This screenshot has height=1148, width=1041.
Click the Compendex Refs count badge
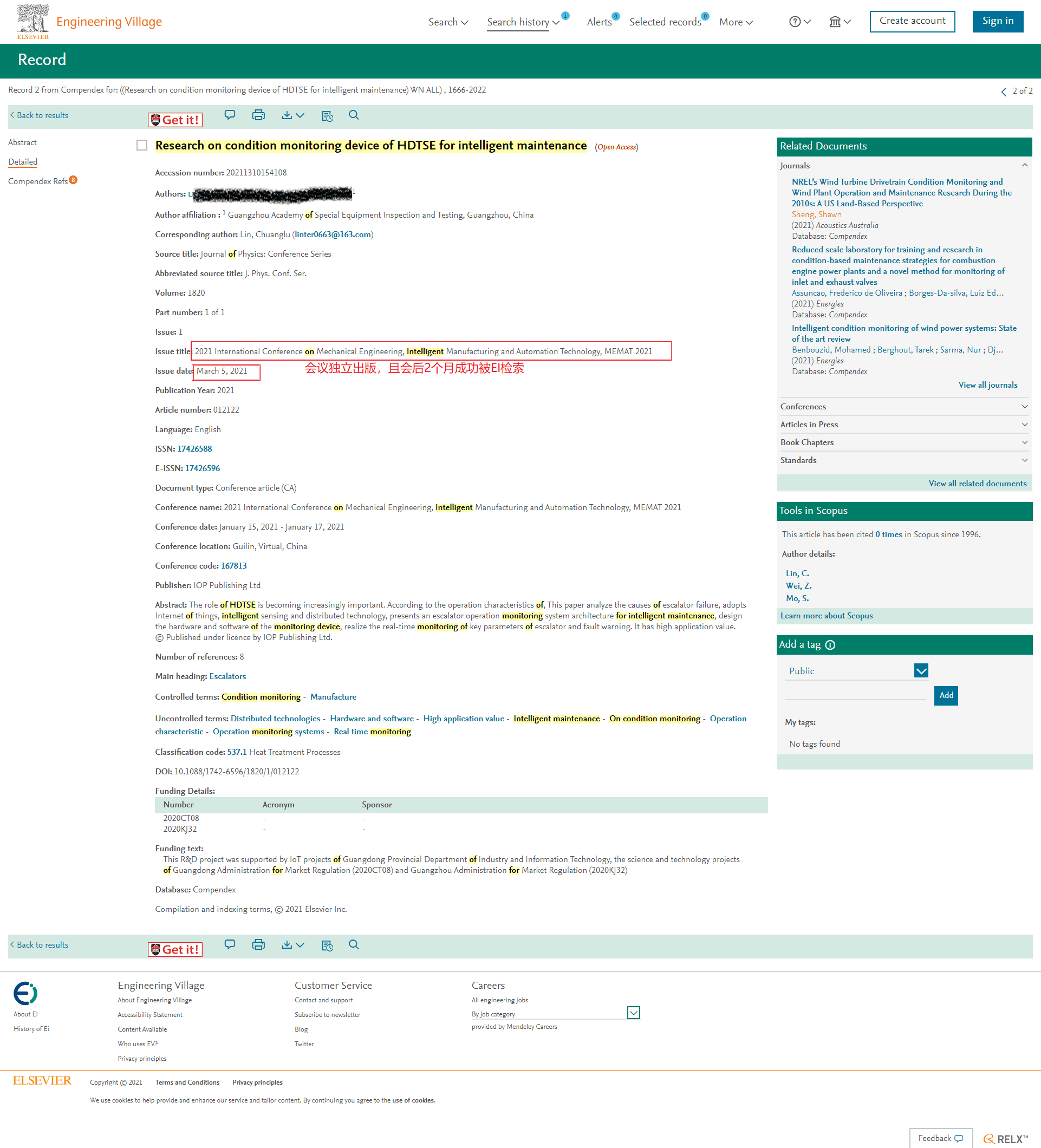74,180
